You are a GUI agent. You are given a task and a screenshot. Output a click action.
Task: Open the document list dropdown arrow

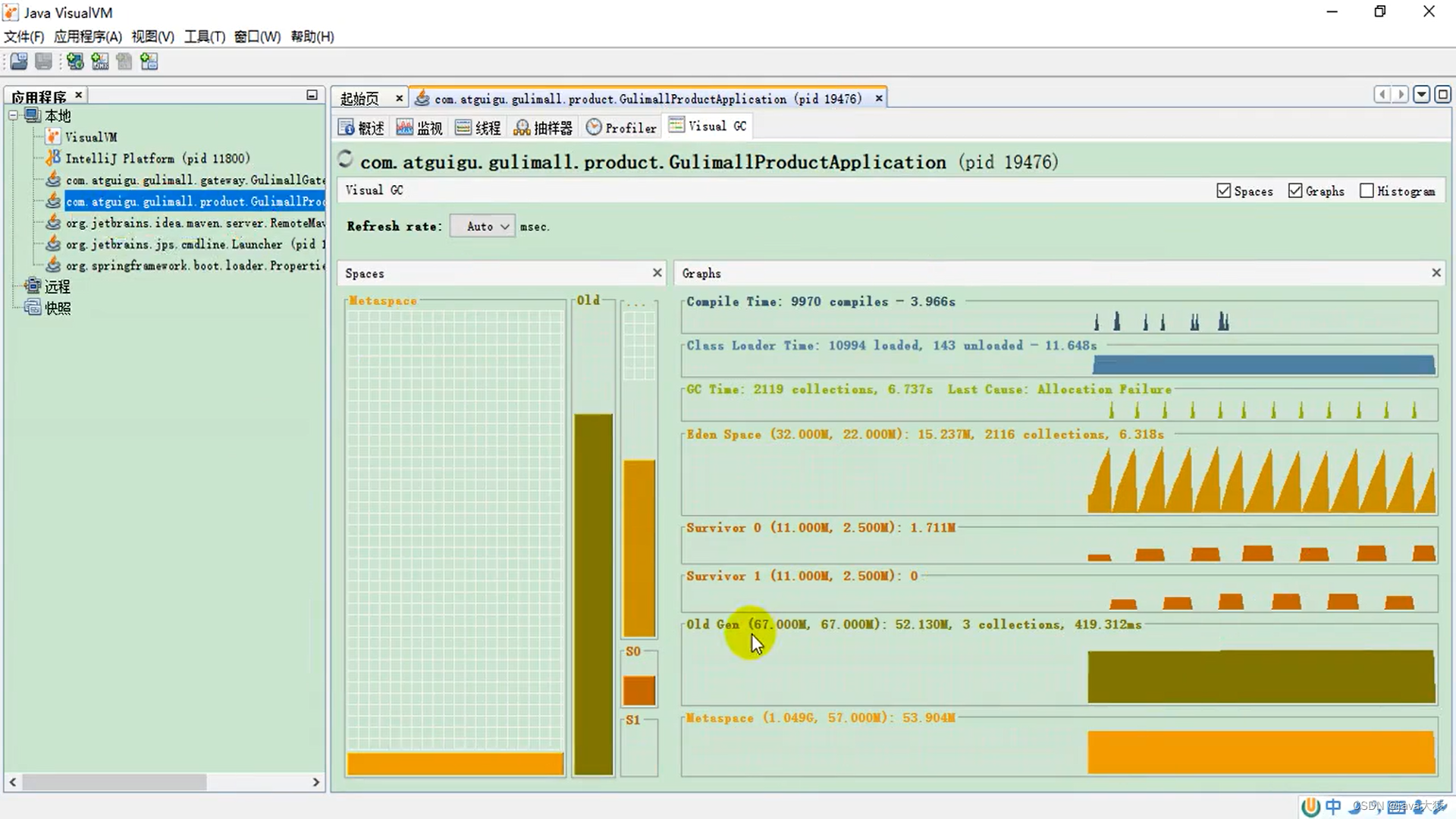pos(1422,94)
